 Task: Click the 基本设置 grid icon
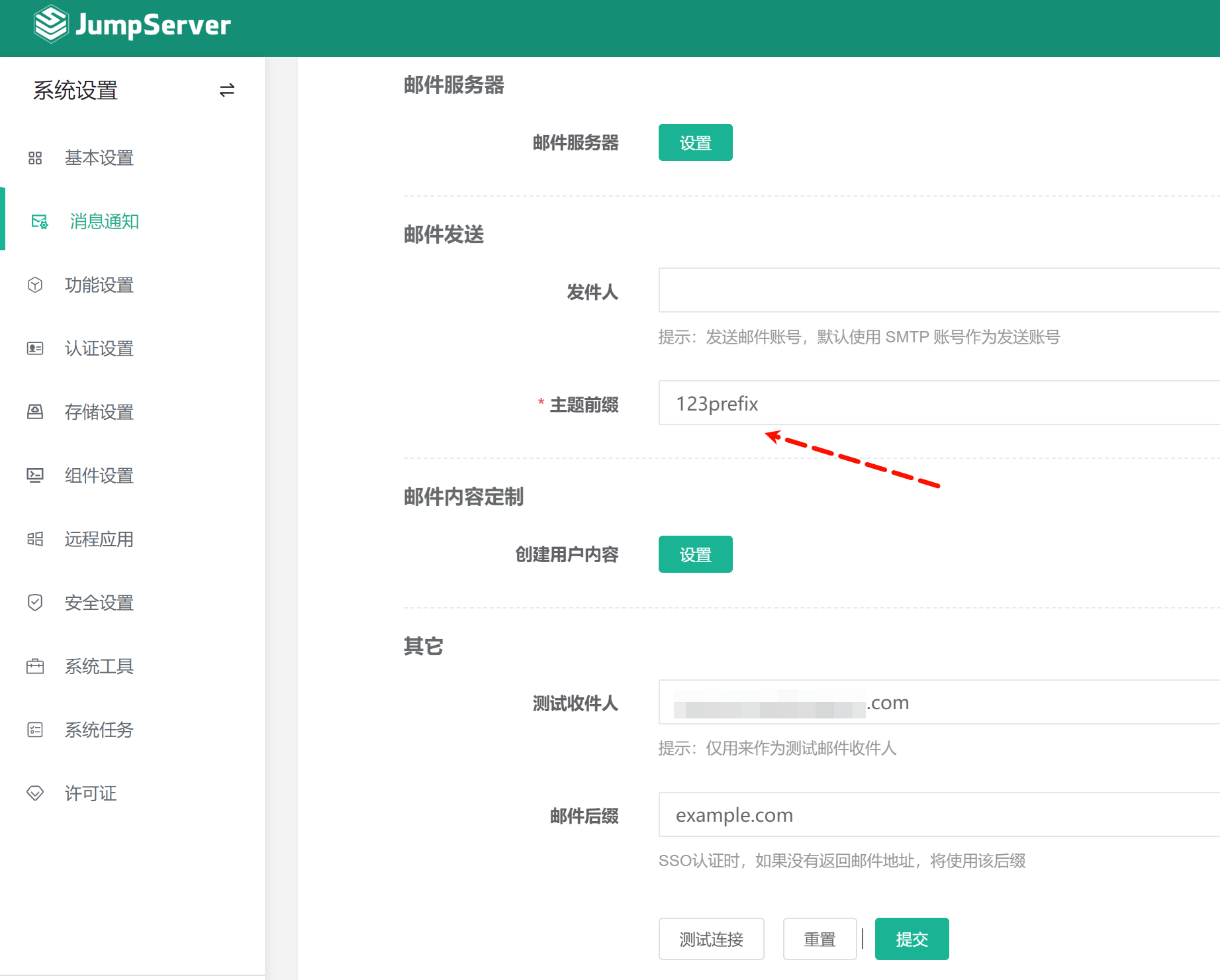click(x=35, y=158)
